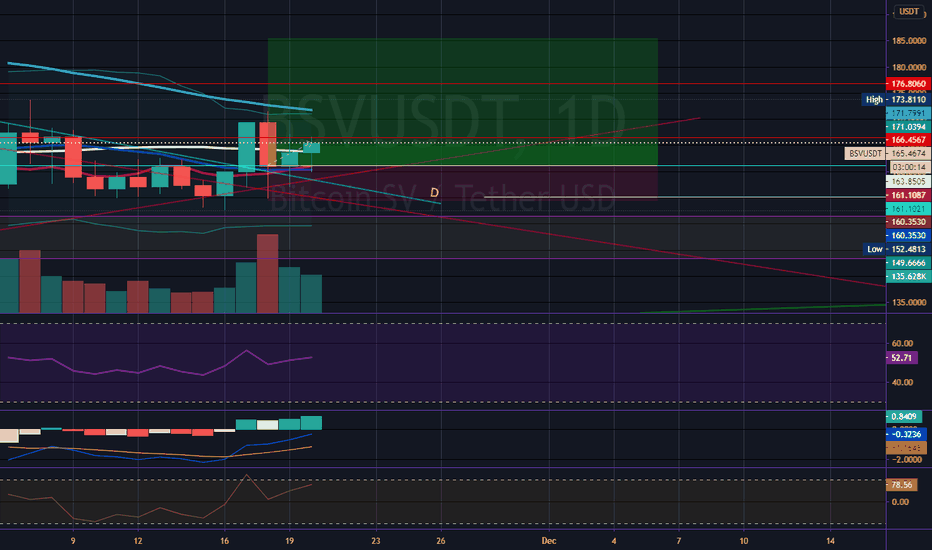Click date 26 on the time axis
The image size is (932, 550).
click(x=440, y=540)
